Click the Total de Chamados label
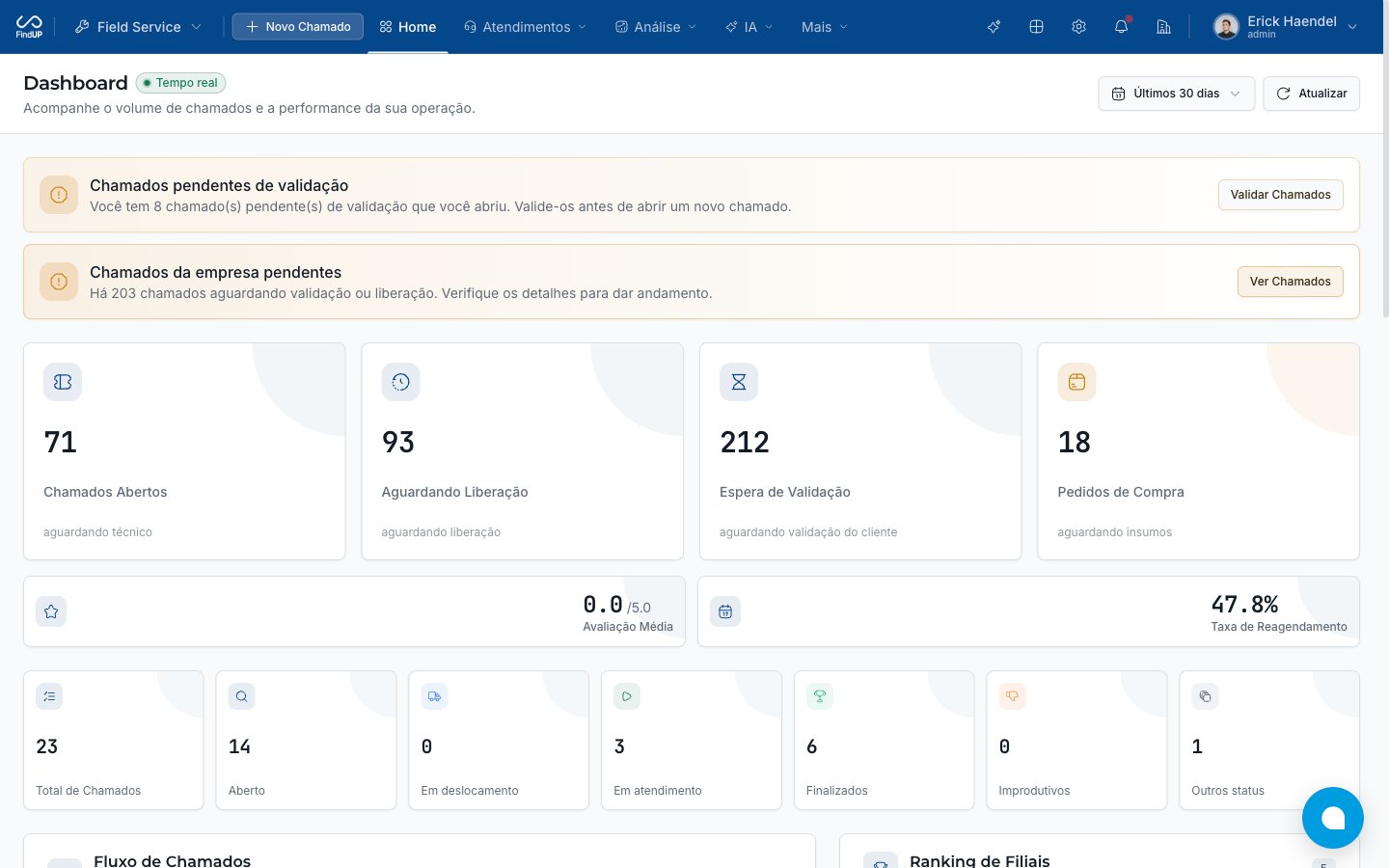 pos(88,791)
